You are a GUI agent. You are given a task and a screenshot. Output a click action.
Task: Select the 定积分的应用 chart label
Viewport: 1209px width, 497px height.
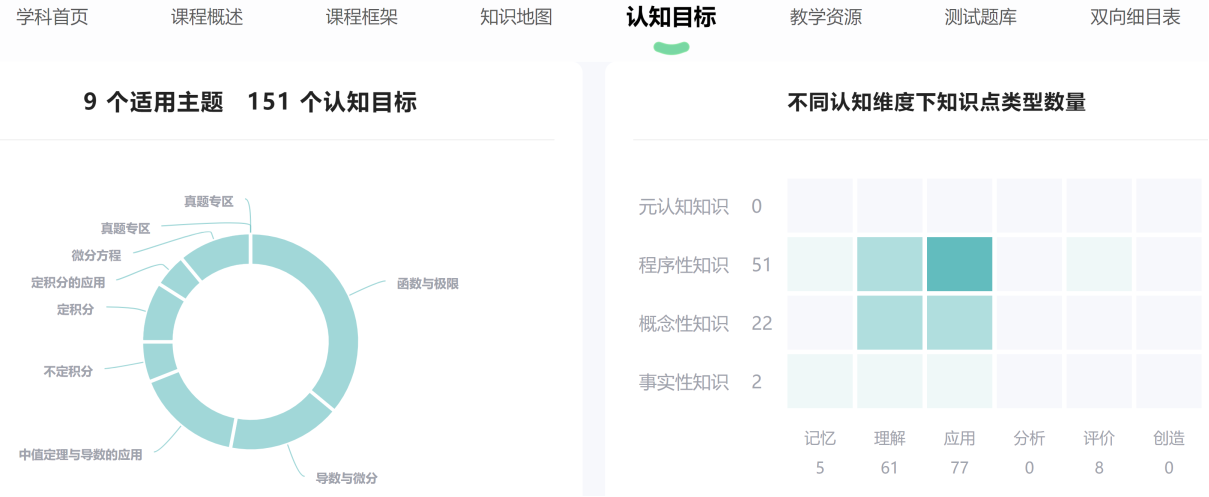pos(68,283)
